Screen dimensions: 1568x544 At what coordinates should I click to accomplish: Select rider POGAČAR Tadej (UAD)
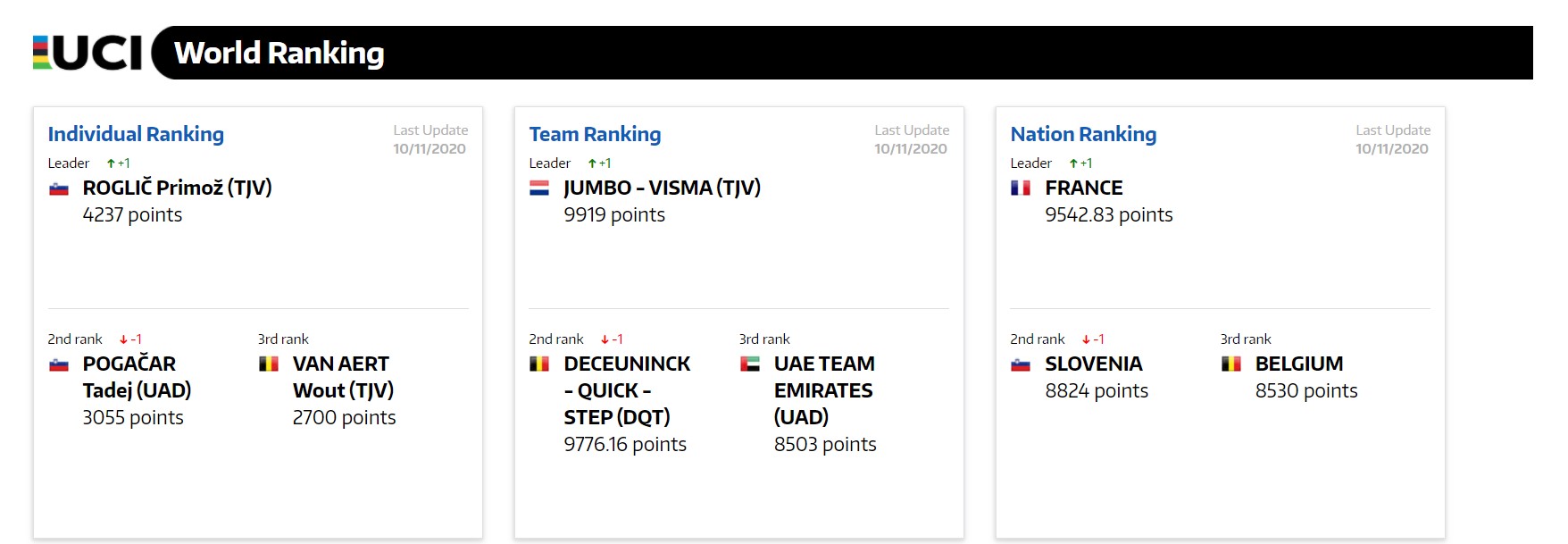click(137, 377)
